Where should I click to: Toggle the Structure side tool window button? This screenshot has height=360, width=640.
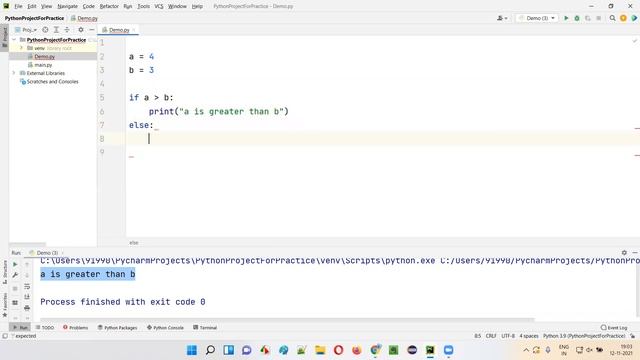pos(4,272)
